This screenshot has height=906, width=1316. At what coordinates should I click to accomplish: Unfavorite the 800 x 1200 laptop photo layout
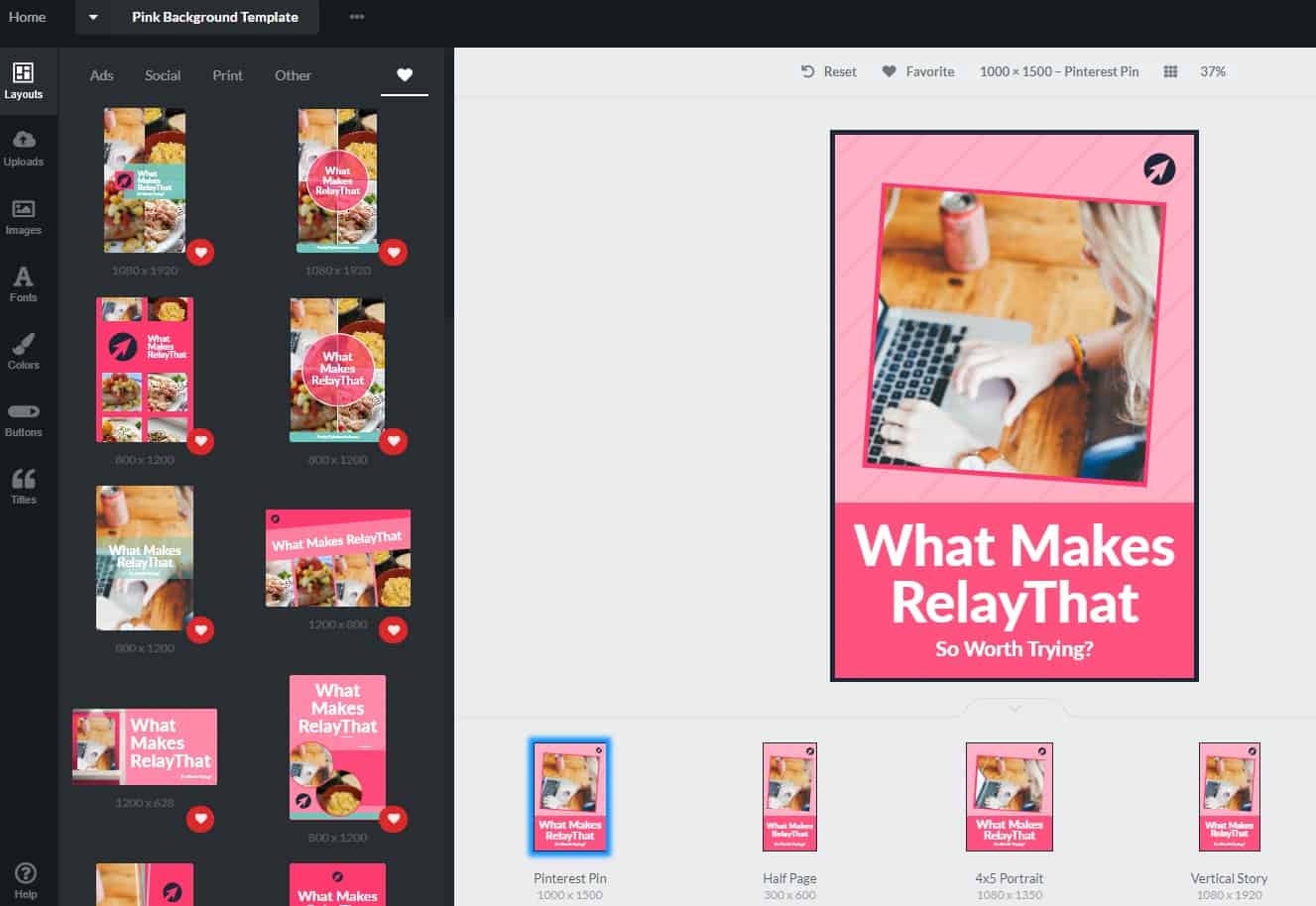pyautogui.click(x=200, y=629)
